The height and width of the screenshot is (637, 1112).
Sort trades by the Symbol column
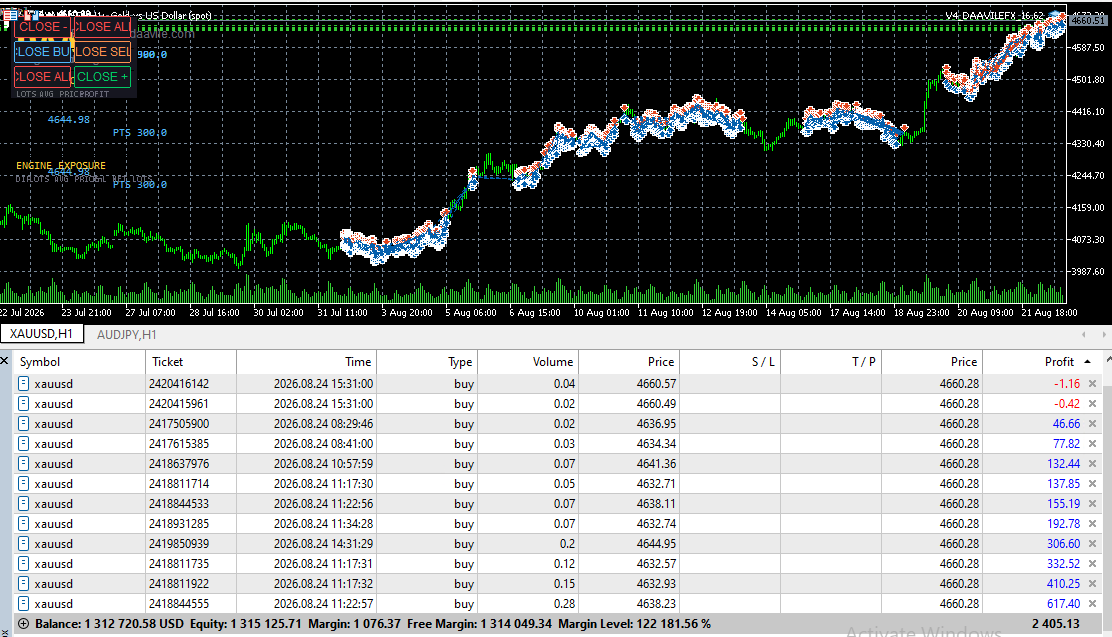pyautogui.click(x=79, y=362)
